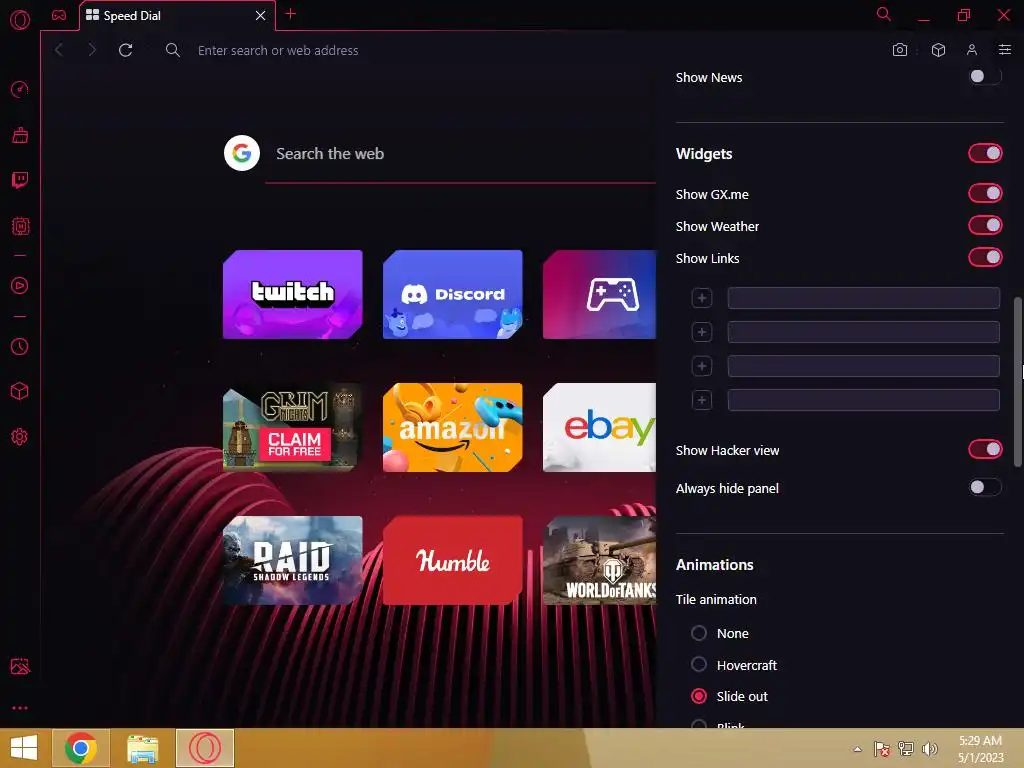The height and width of the screenshot is (768, 1024).
Task: Open the profile account icon
Action: tap(972, 50)
